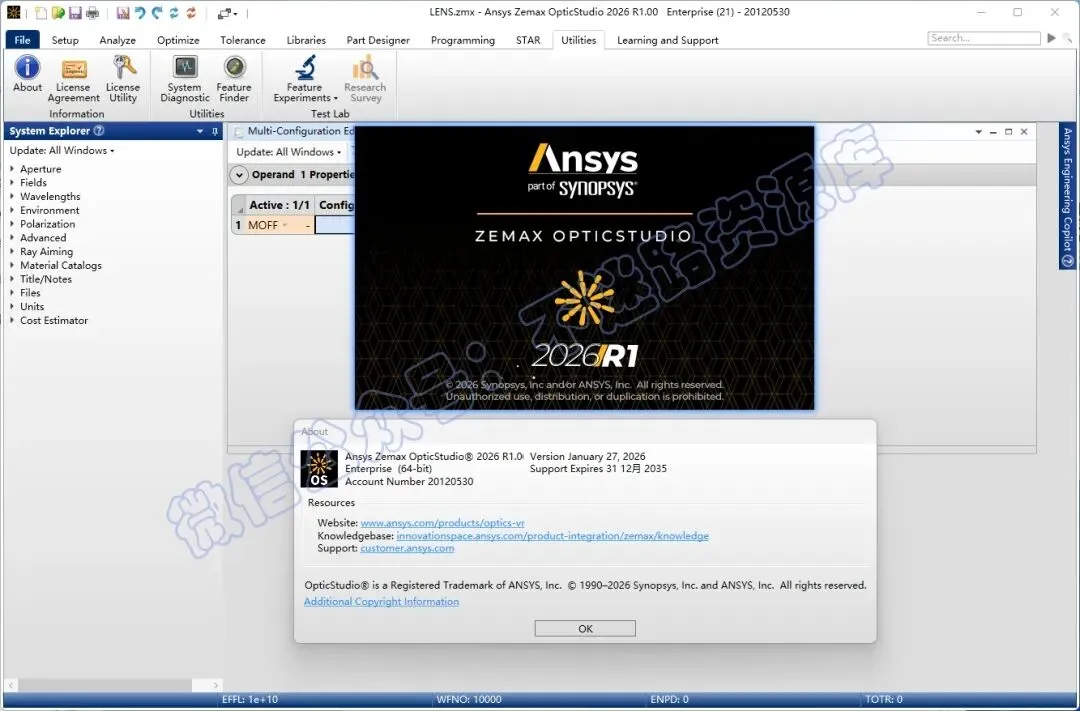Expand the Fields tree node

pos(12,183)
